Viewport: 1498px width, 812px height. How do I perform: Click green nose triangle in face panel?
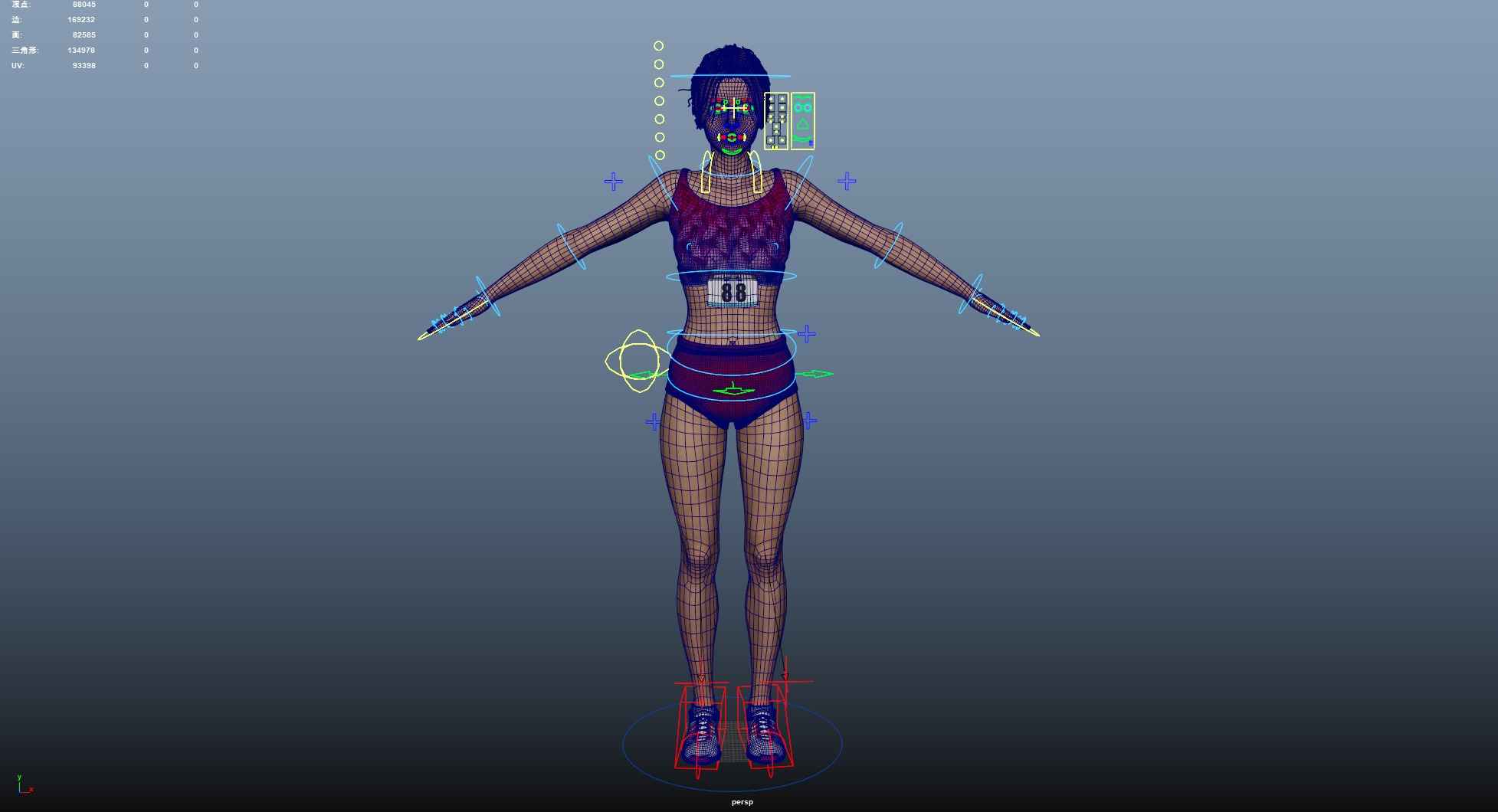click(802, 124)
